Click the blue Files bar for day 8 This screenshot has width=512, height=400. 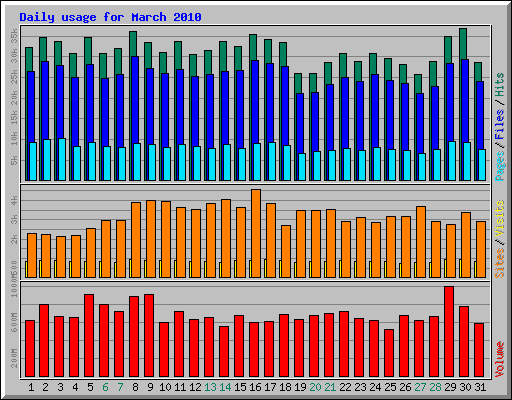point(135,100)
